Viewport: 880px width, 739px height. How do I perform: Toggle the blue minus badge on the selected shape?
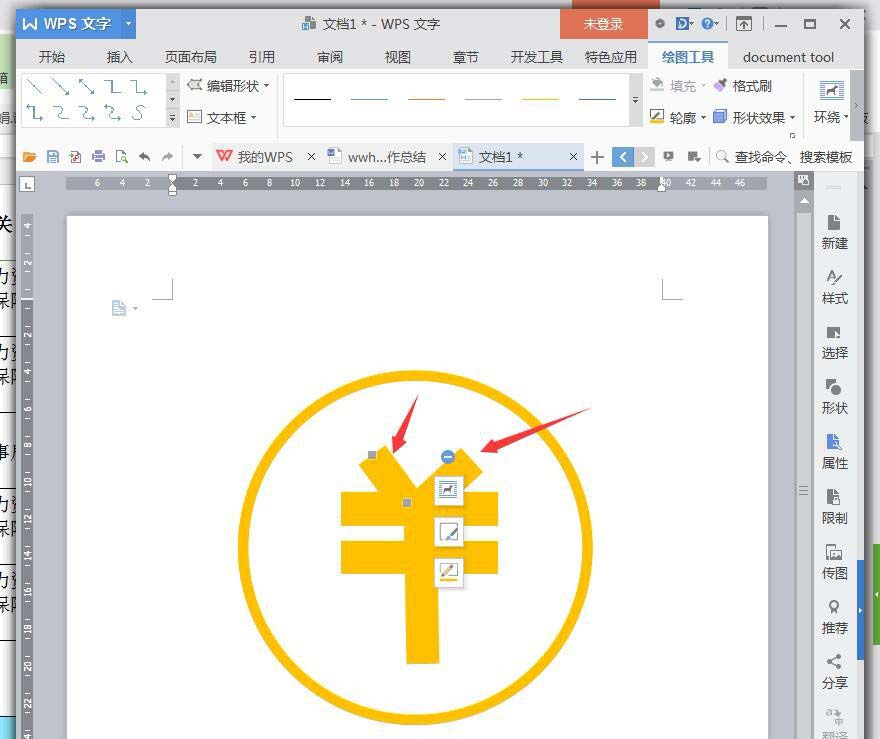[447, 457]
